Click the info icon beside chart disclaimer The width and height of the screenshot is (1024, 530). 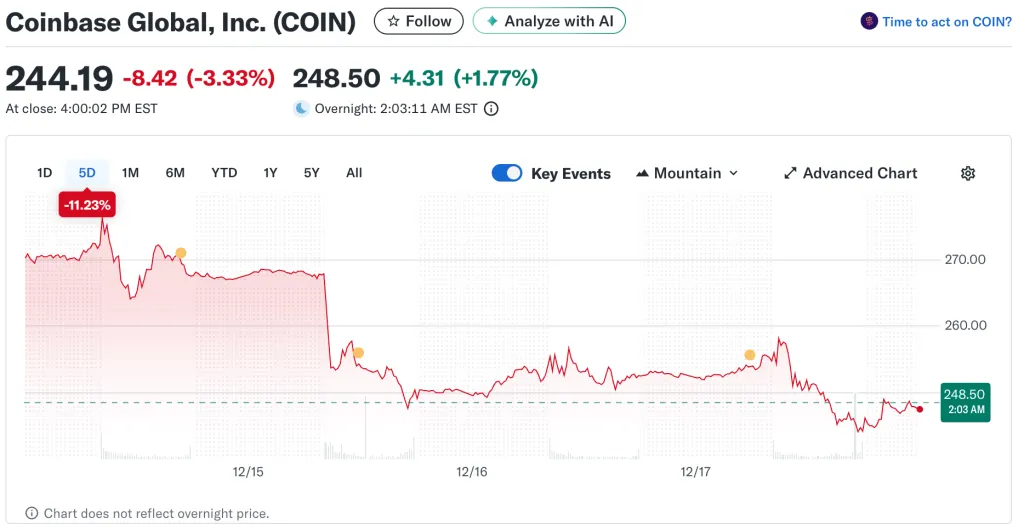[31, 513]
